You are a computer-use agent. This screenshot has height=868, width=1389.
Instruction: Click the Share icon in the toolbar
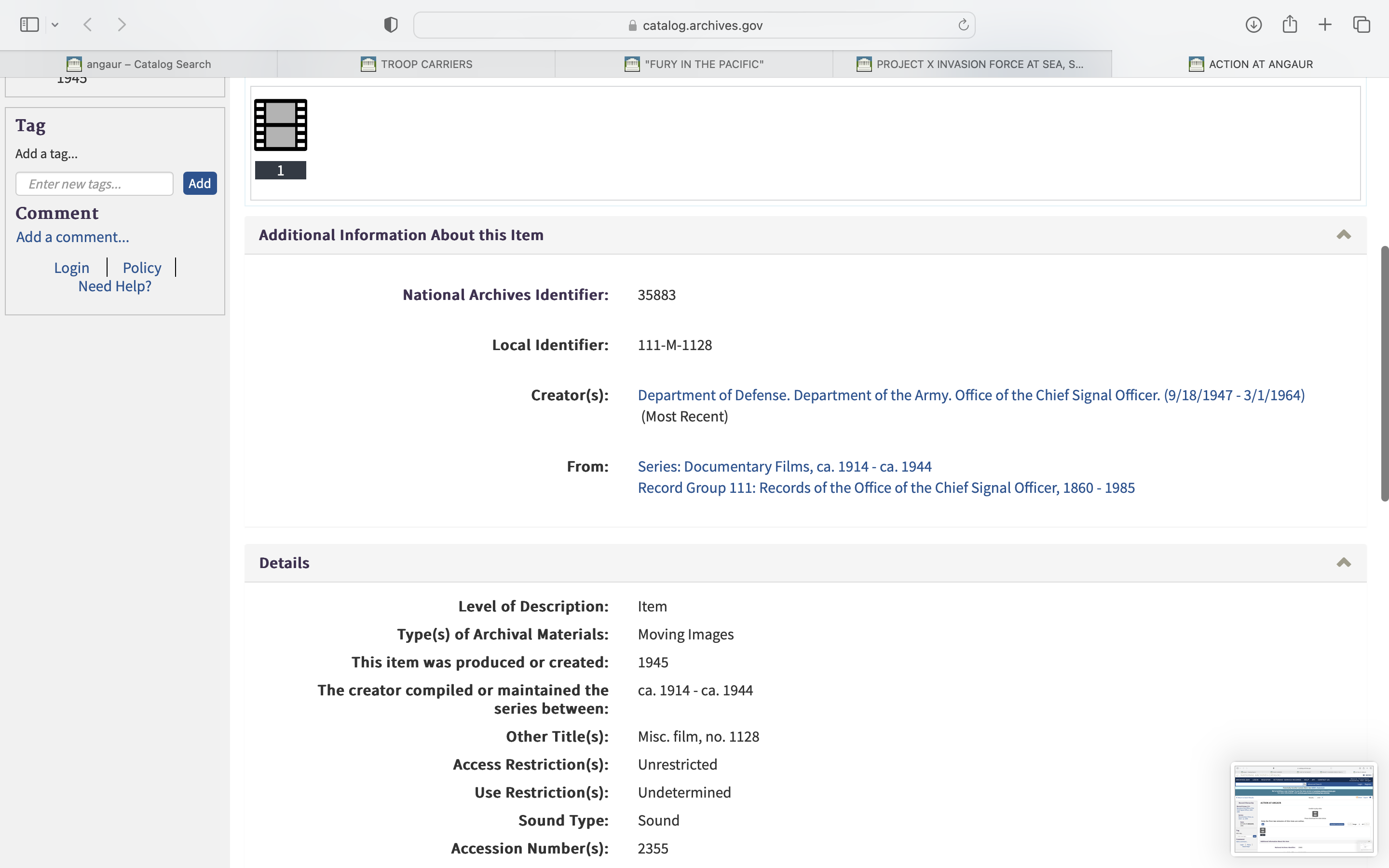(x=1289, y=25)
